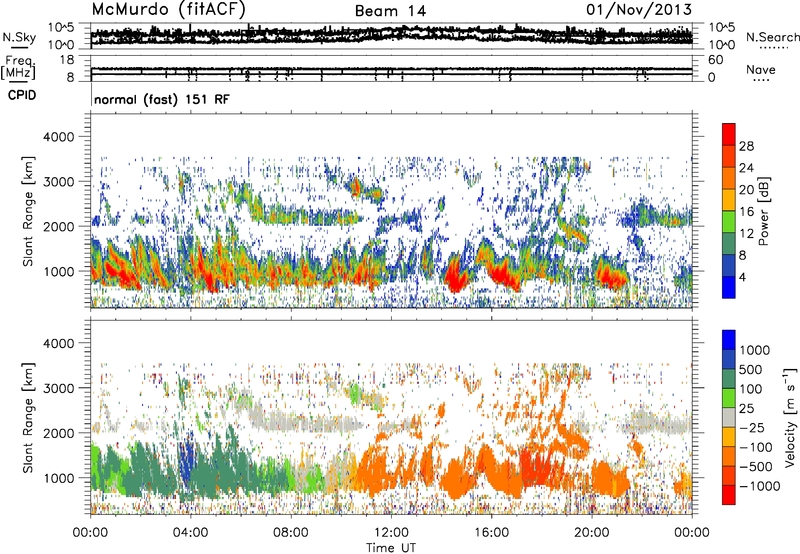This screenshot has width=800, height=554.
Task: Click the 'N.Search' legend label
Action: coord(773,37)
